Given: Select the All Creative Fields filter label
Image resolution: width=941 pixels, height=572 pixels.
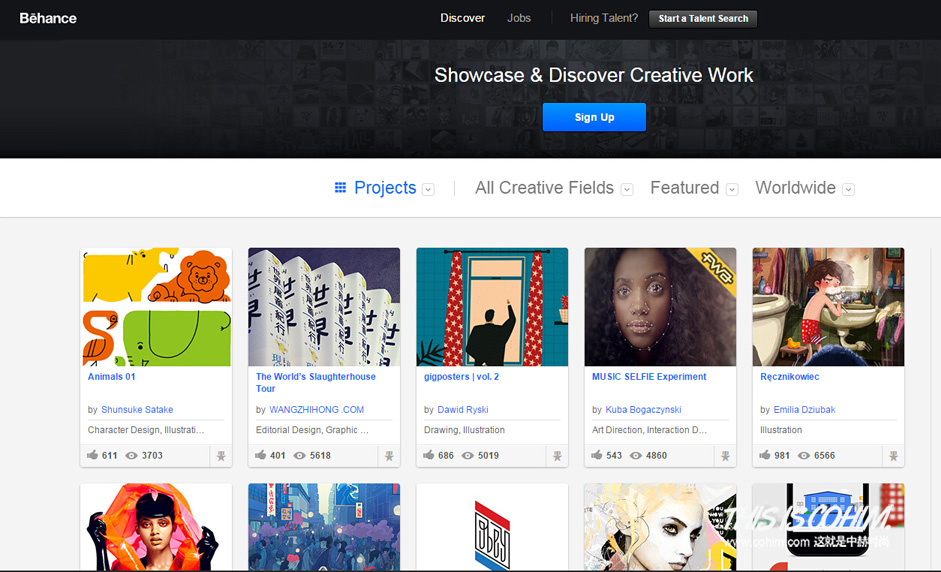Looking at the screenshot, I should [x=544, y=188].
